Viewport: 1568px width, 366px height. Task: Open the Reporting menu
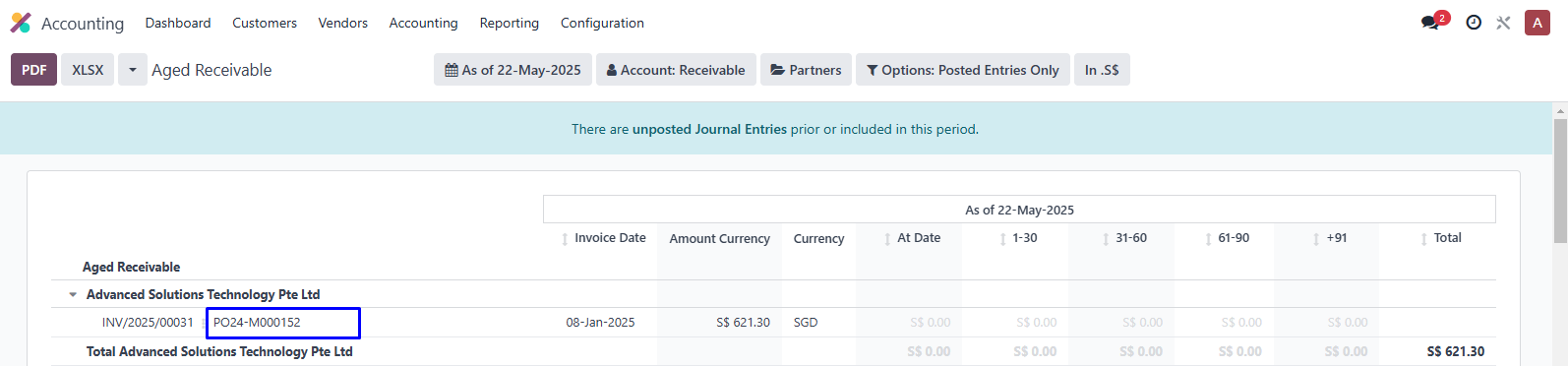(510, 23)
